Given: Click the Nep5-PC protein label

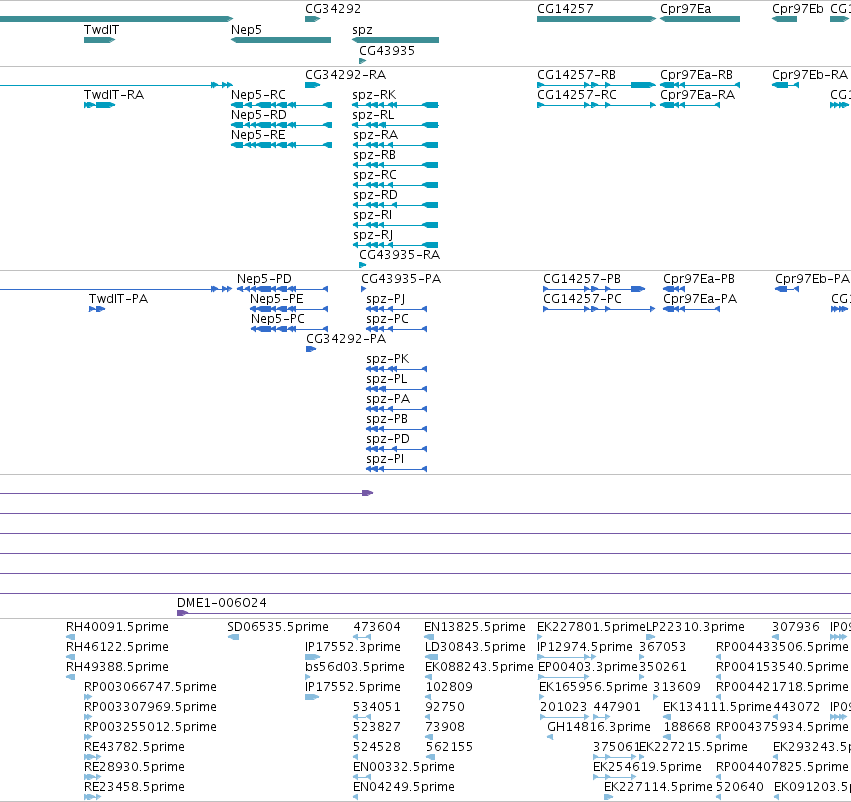Looking at the screenshot, I should tap(278, 319).
